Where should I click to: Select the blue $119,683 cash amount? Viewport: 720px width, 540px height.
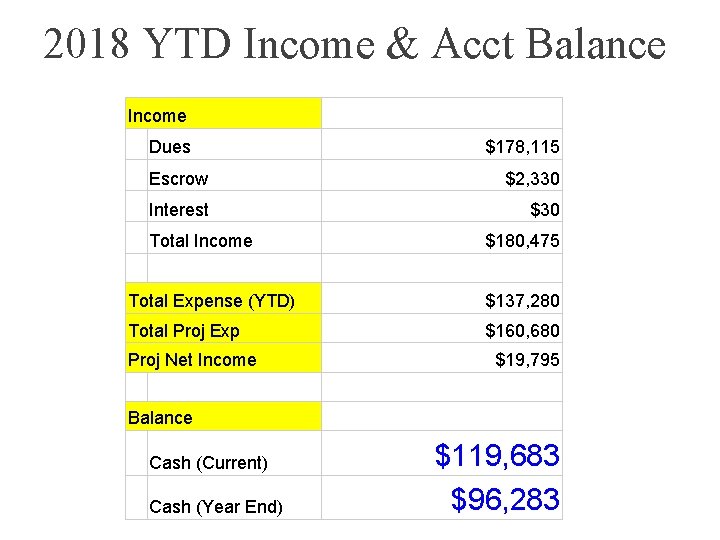click(497, 457)
